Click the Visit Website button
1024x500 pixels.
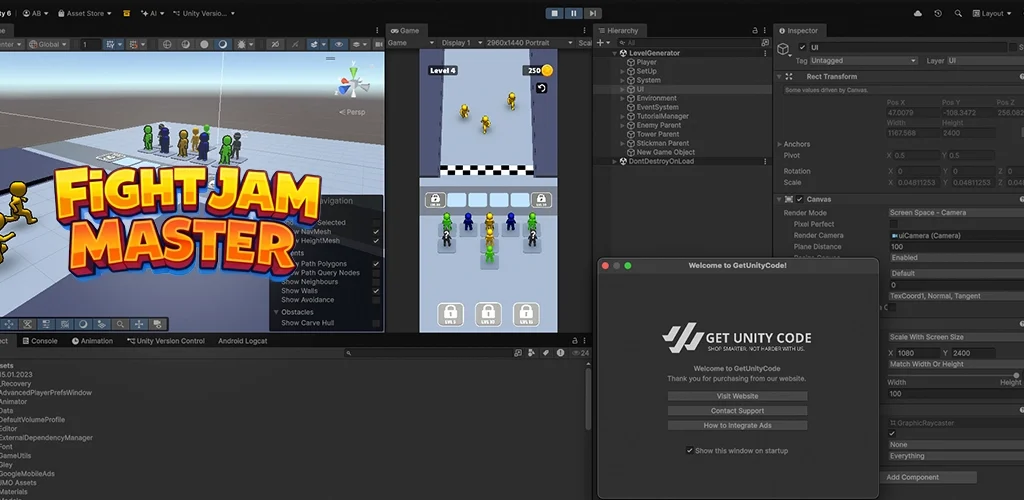737,396
